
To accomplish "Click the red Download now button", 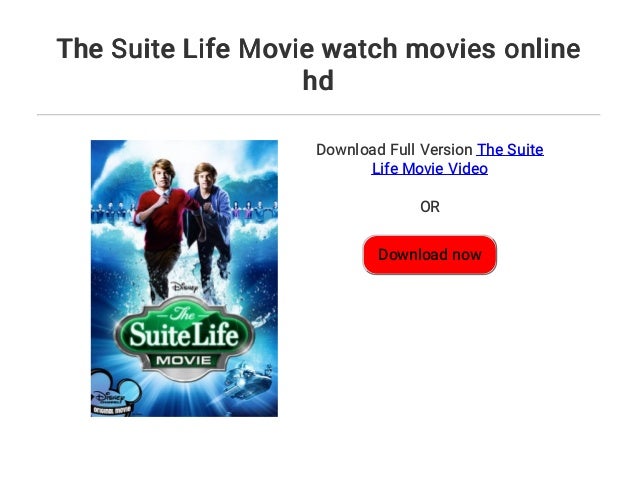I will [430, 255].
